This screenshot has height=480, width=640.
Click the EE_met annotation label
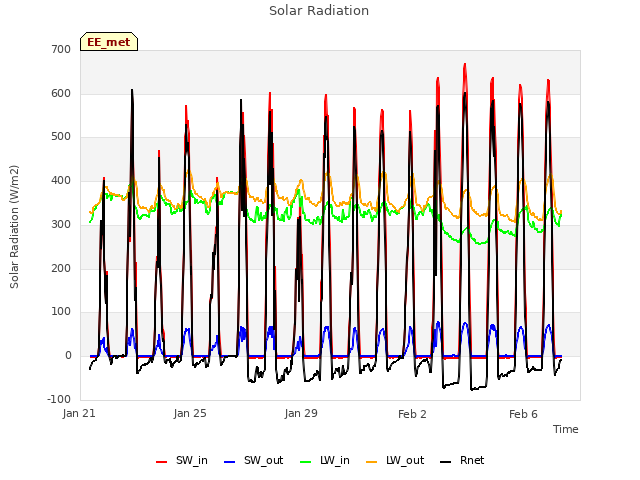pyautogui.click(x=109, y=42)
